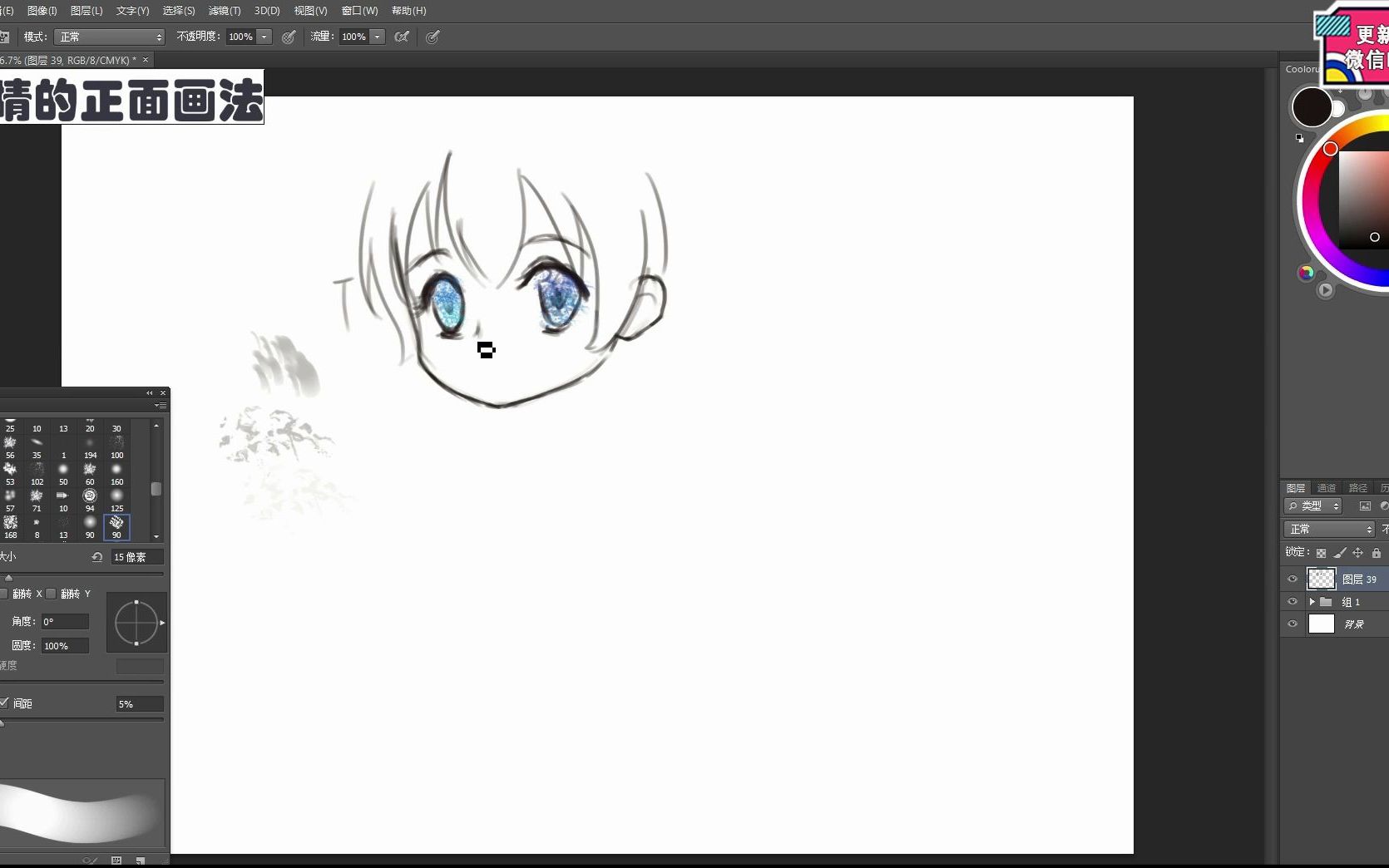
Task: Choose the 35 angled stroke brush preset
Action: pyautogui.click(x=37, y=446)
